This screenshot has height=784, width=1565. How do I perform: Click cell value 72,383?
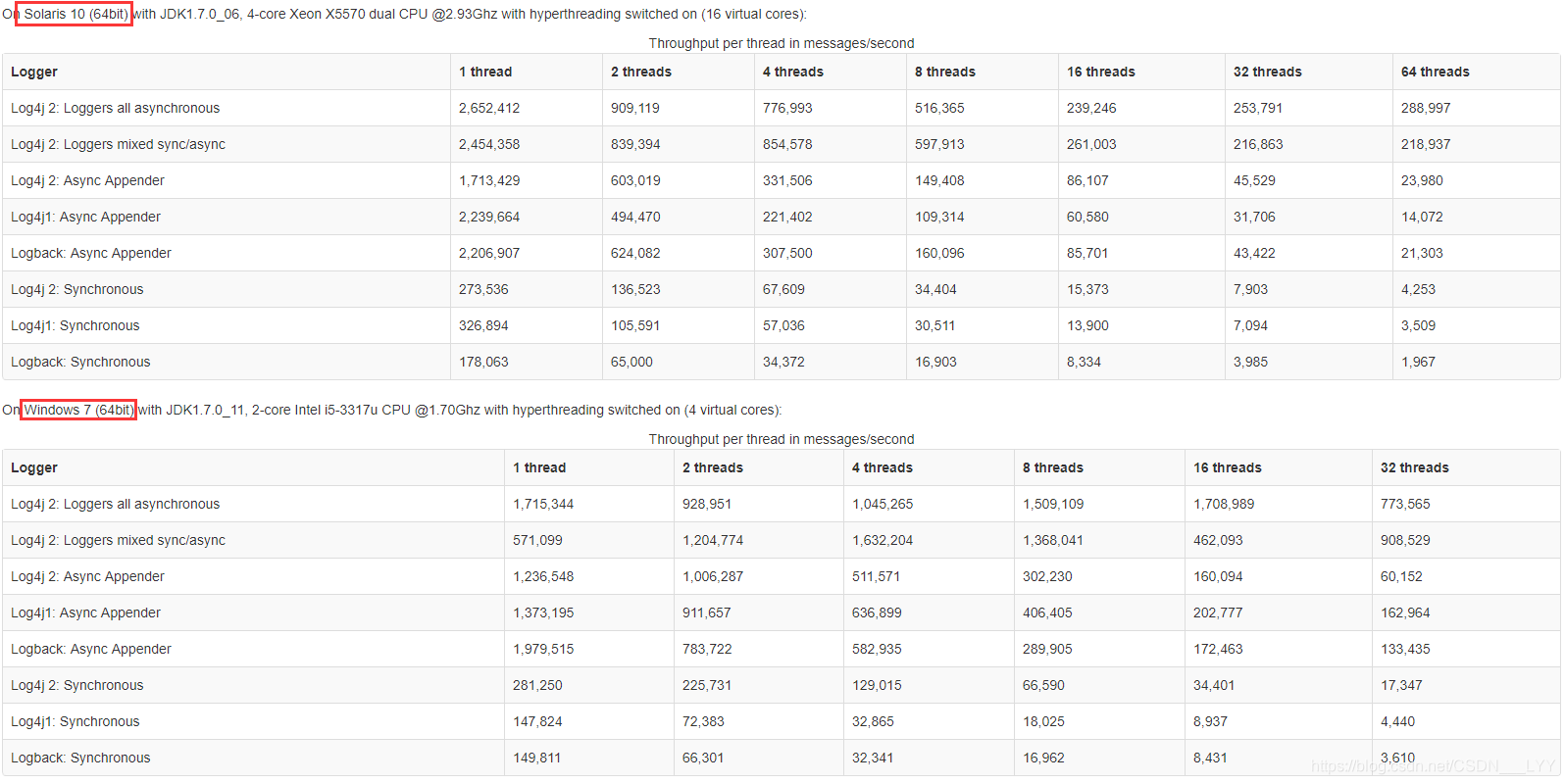click(703, 721)
